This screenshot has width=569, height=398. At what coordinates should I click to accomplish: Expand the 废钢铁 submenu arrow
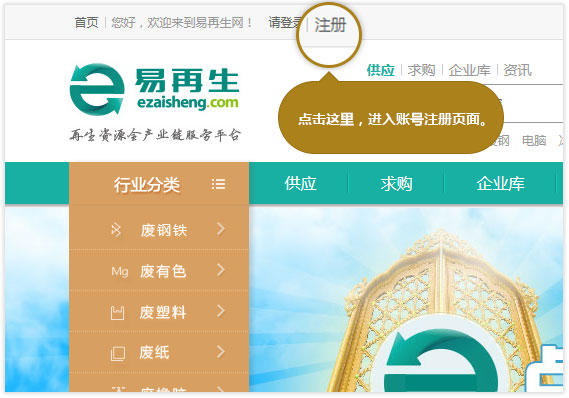[221, 229]
